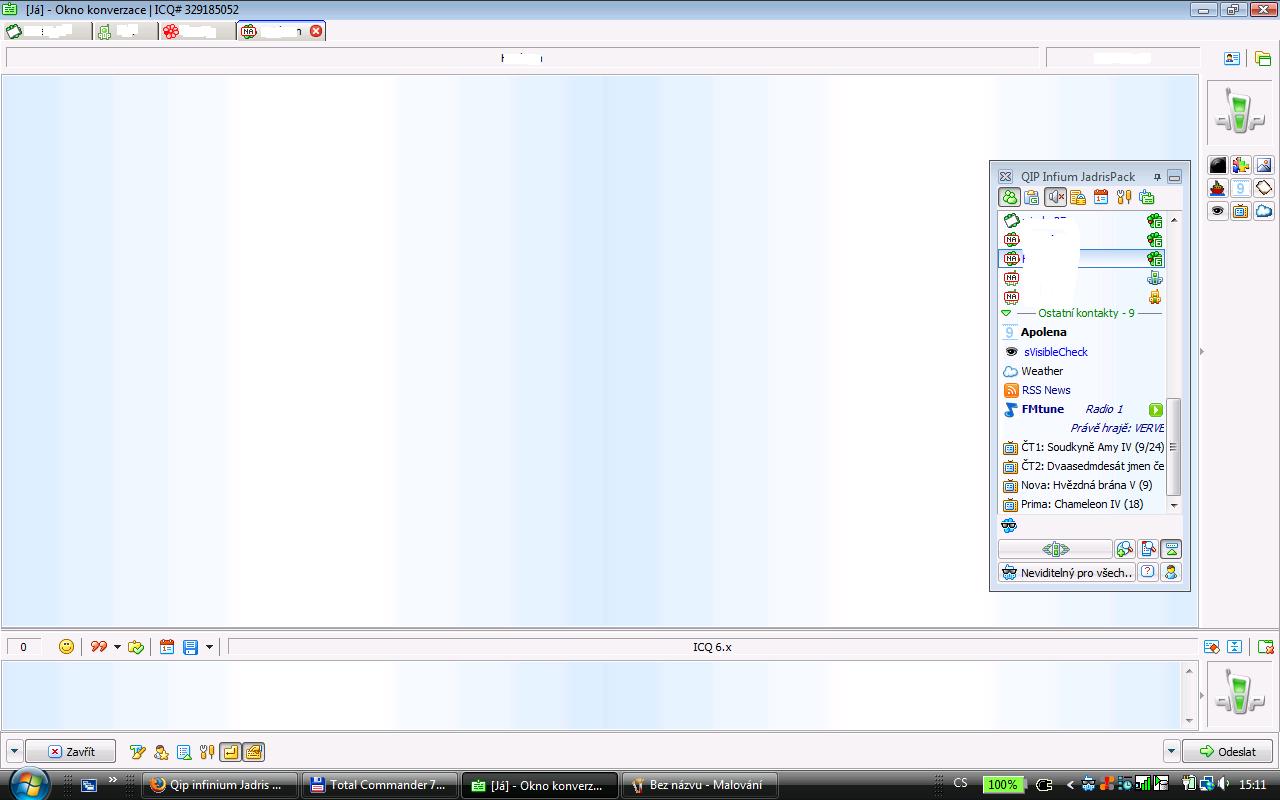Select Prima: Chameleon IV (18) entry
This screenshot has height=800, width=1280.
(1082, 504)
